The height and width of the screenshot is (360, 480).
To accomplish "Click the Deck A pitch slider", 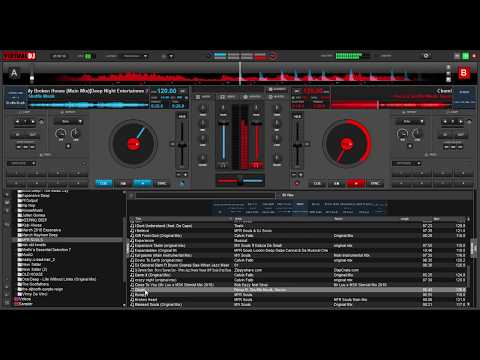I will pos(182,145).
